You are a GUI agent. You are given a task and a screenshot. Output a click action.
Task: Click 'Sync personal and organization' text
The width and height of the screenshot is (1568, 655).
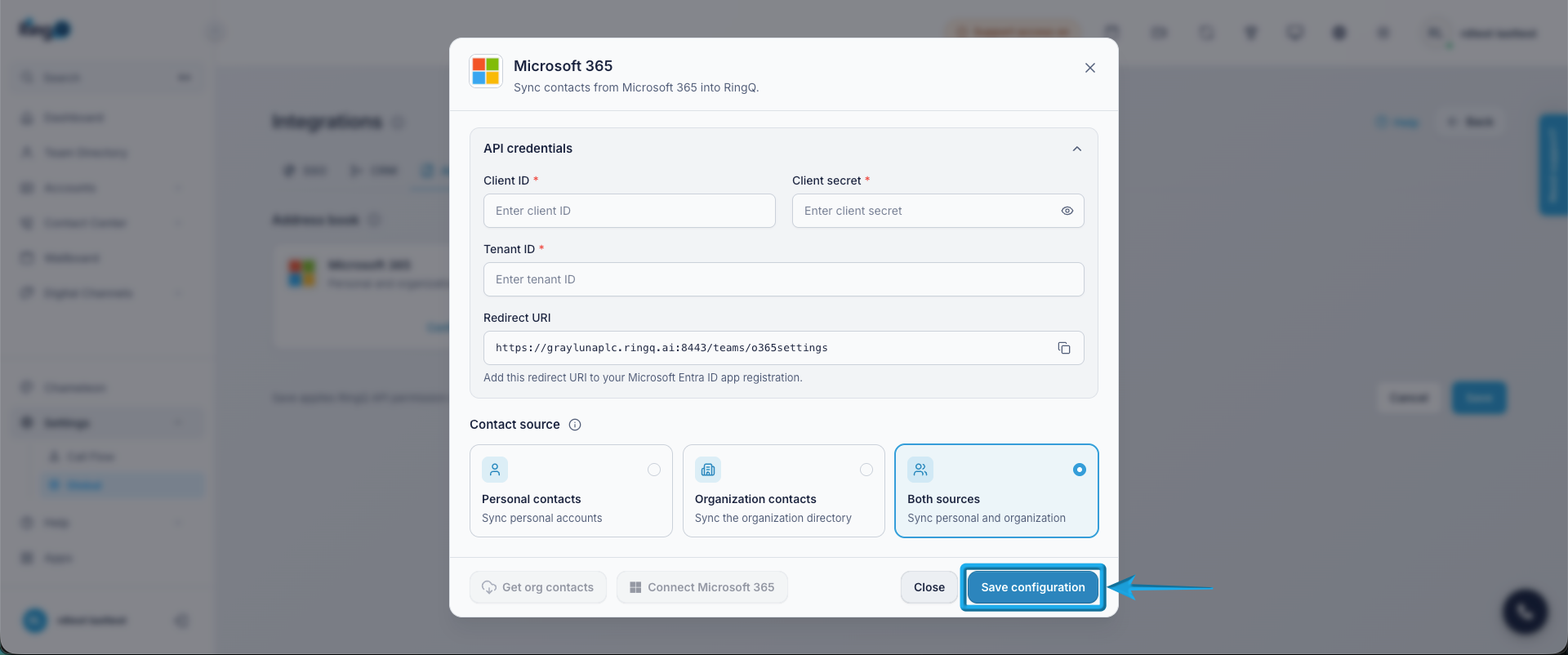987,518
